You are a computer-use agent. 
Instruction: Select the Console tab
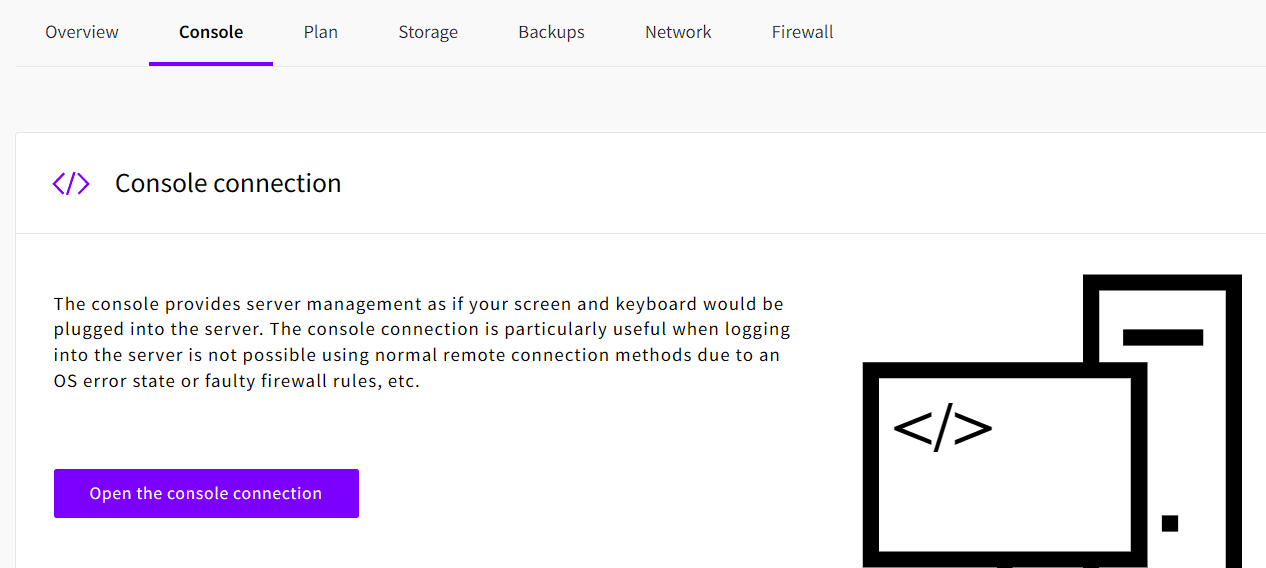coord(211,32)
